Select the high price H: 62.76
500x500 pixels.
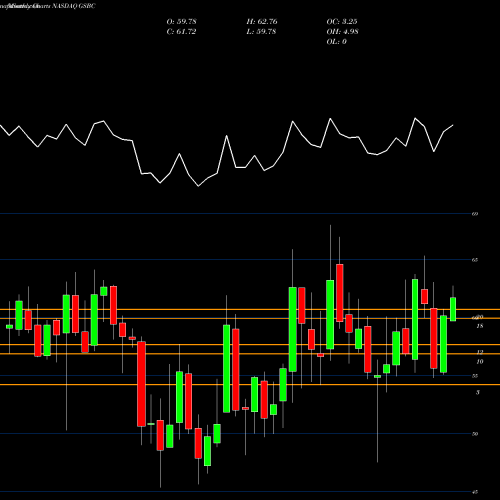point(262,22)
